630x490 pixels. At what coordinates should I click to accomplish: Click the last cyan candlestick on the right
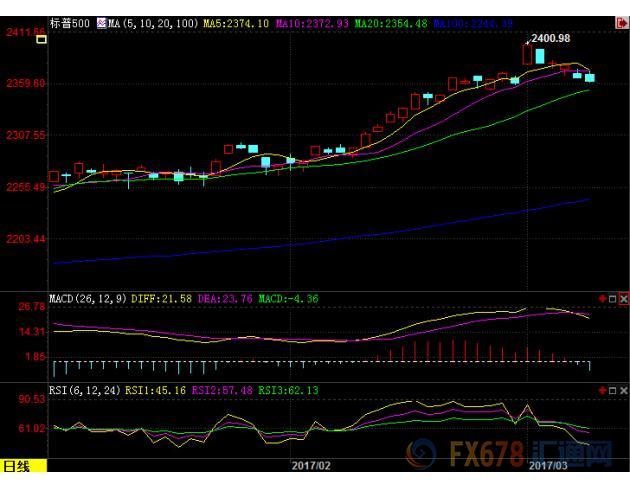[589, 78]
